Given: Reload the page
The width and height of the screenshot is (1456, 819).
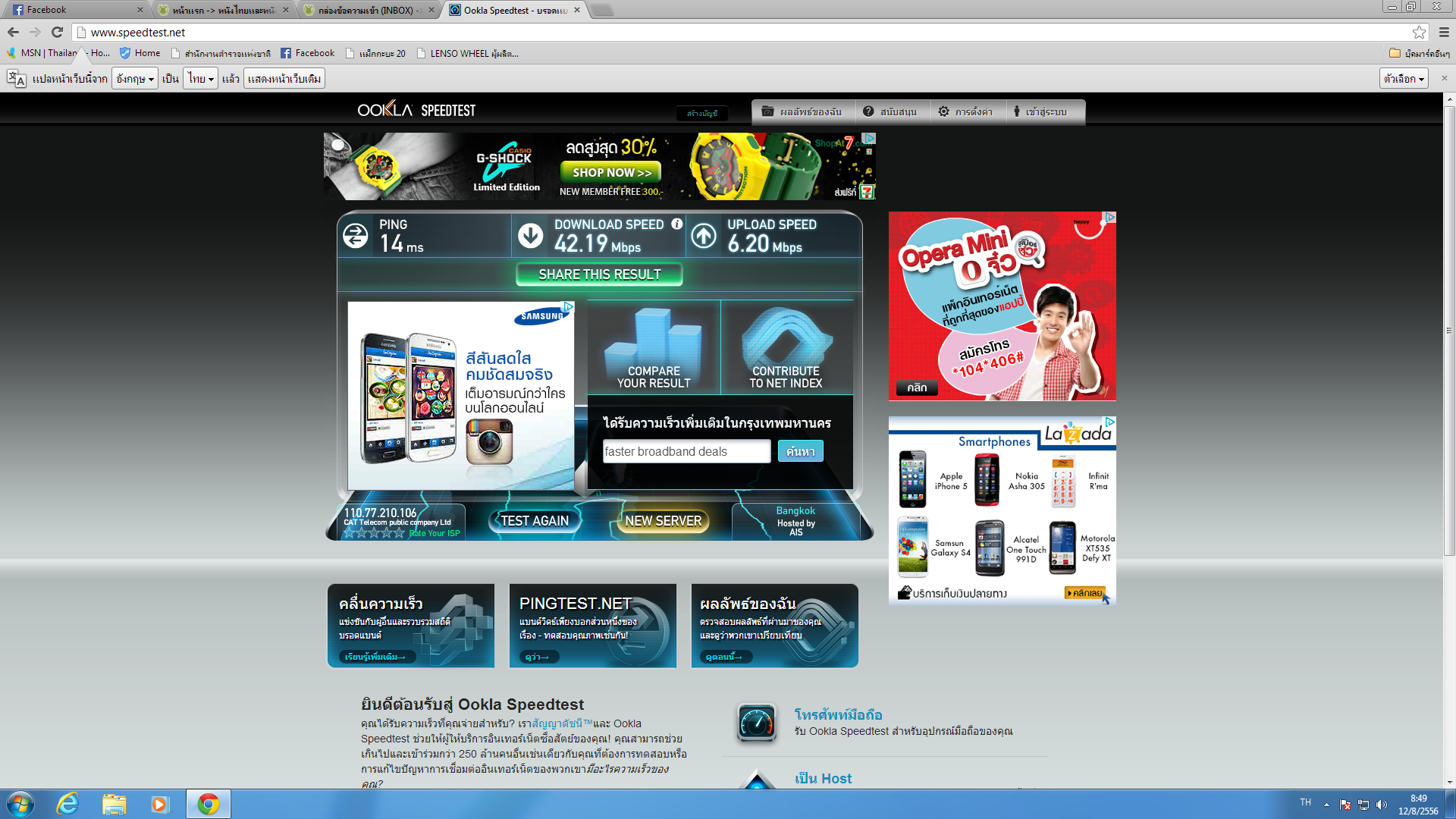Looking at the screenshot, I should coord(57,32).
